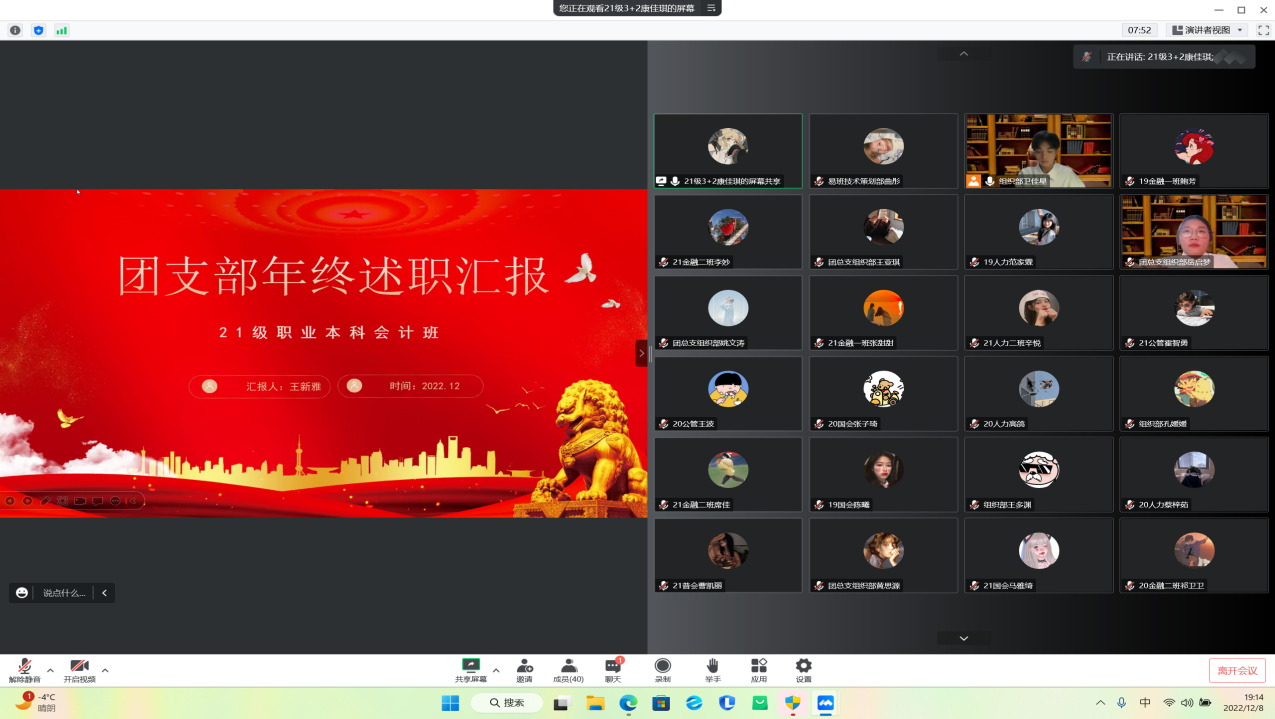1275x719 pixels.
Task: Open meeting Settings (设置) gear
Action: click(x=803, y=666)
